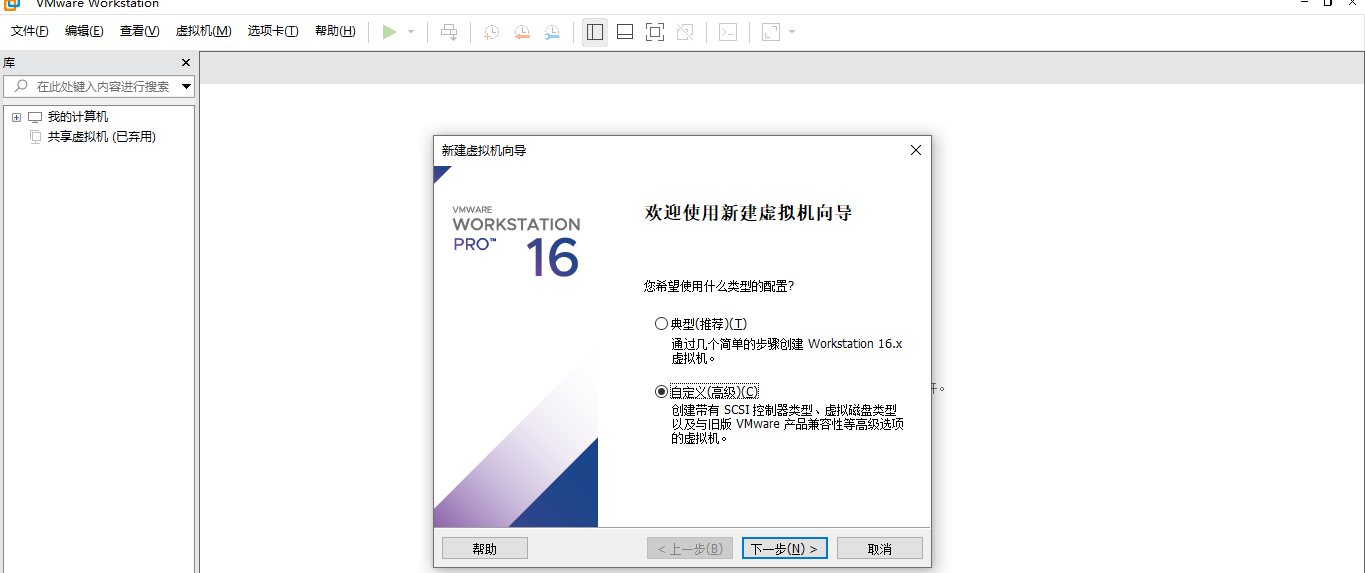Open the 编辑(E) menu
The height and width of the screenshot is (573, 1365).
coord(84,31)
